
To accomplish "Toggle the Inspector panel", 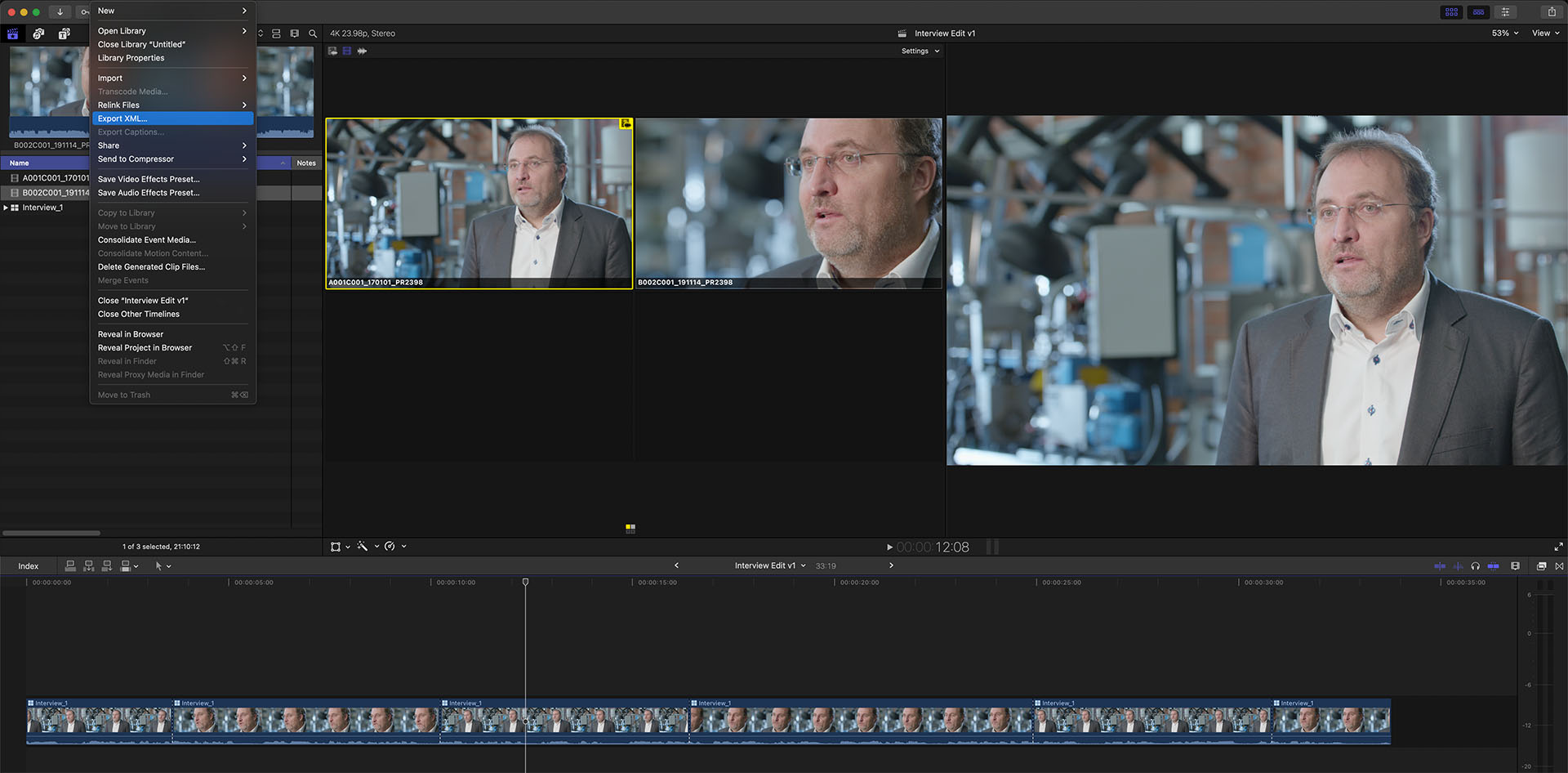I will [x=1505, y=11].
